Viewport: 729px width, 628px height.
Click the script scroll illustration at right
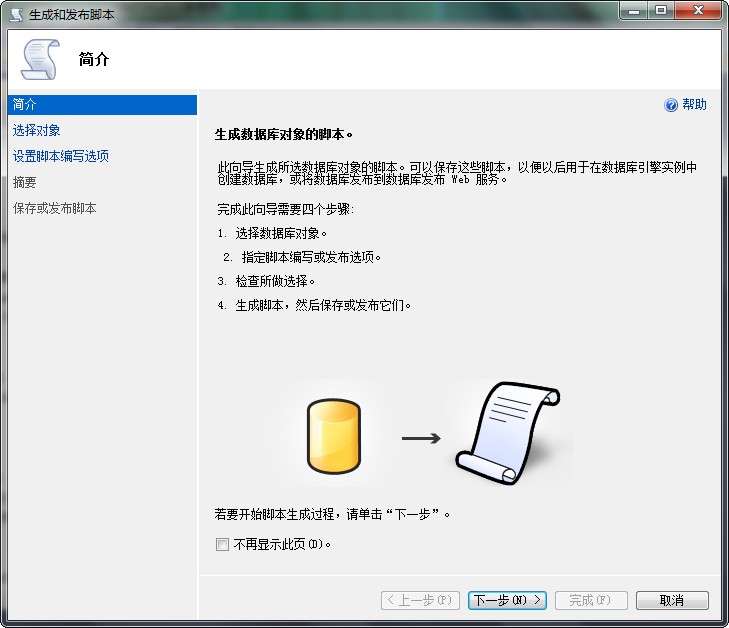pos(508,433)
